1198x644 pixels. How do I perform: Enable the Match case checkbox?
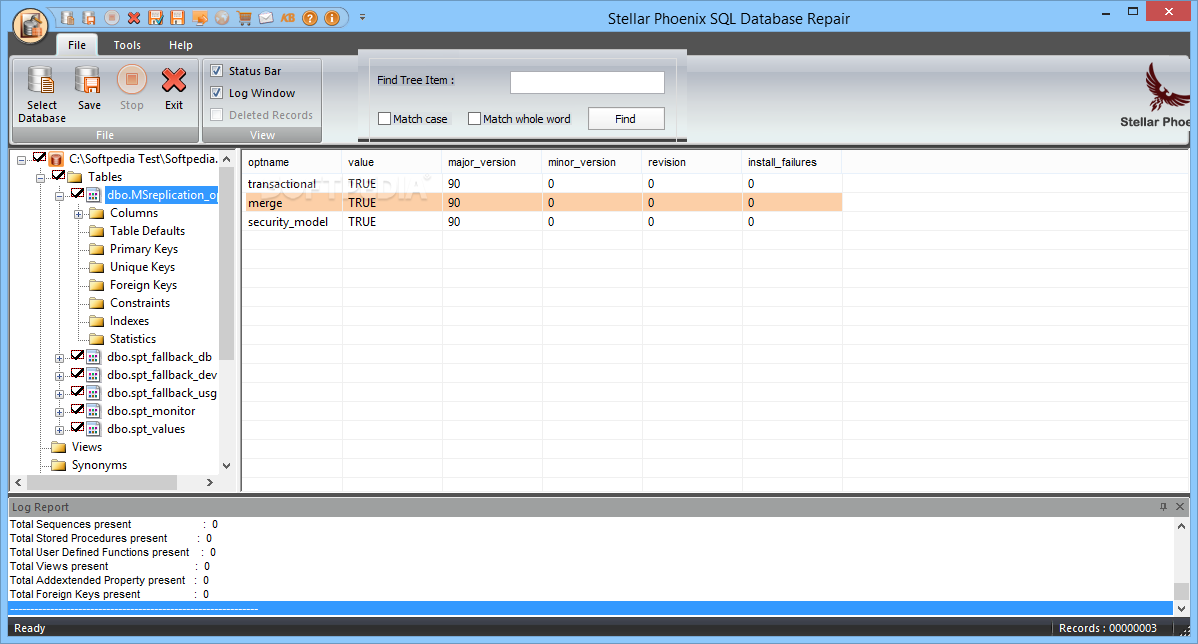[x=384, y=118]
